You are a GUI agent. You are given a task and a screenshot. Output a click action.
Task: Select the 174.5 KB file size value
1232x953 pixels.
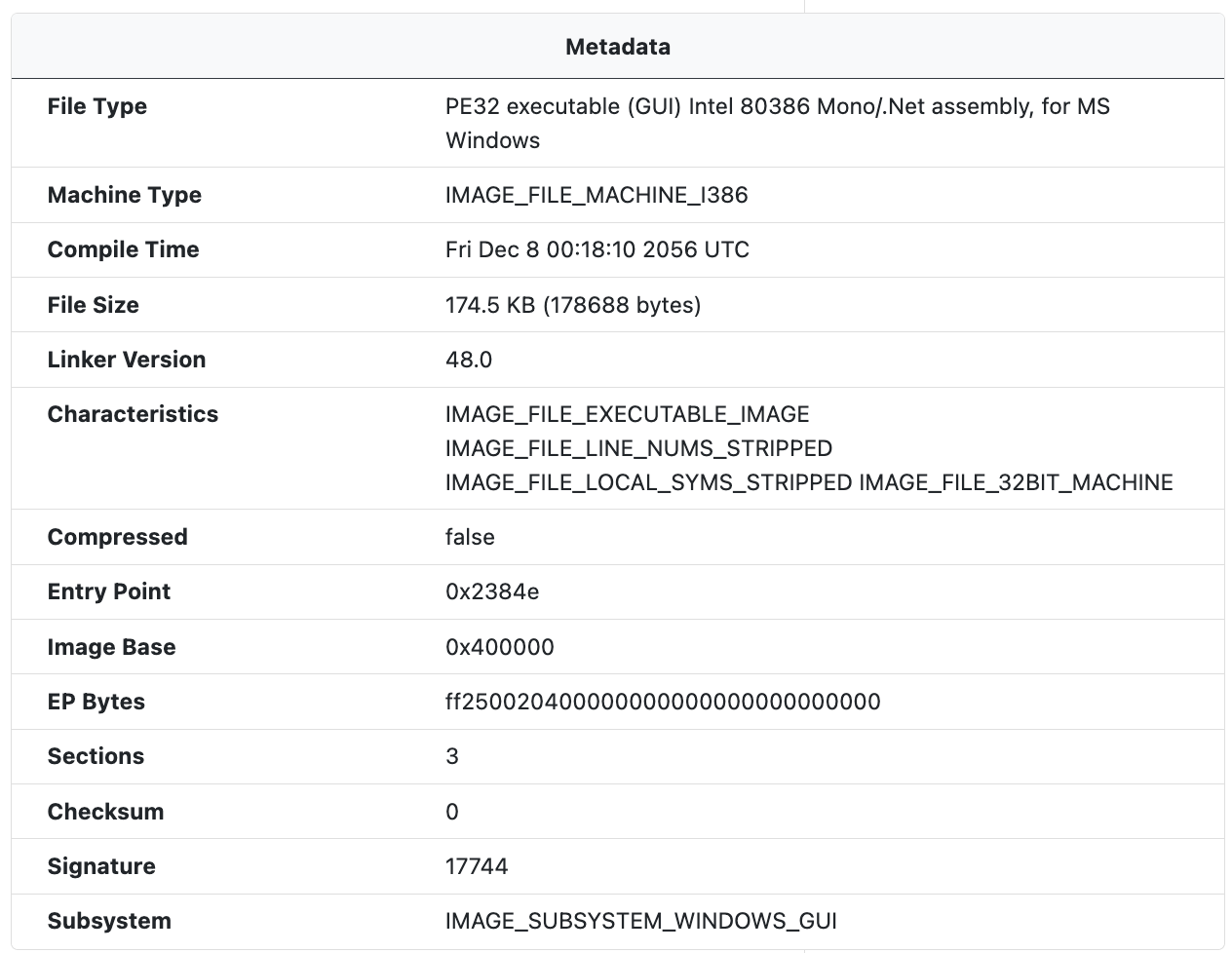click(573, 305)
